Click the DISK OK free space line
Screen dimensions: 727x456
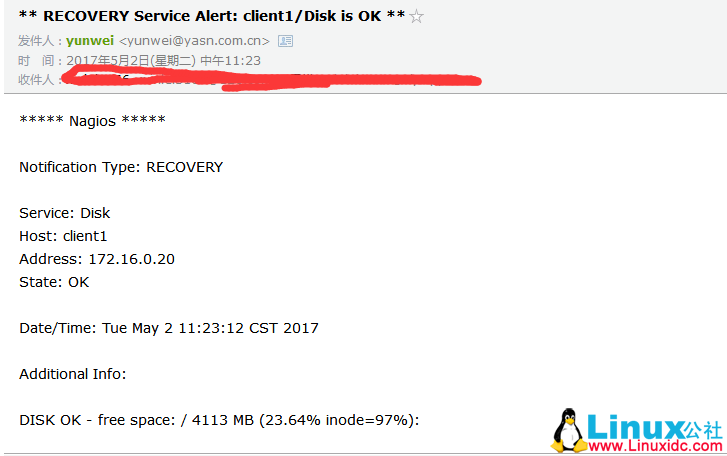pos(219,420)
